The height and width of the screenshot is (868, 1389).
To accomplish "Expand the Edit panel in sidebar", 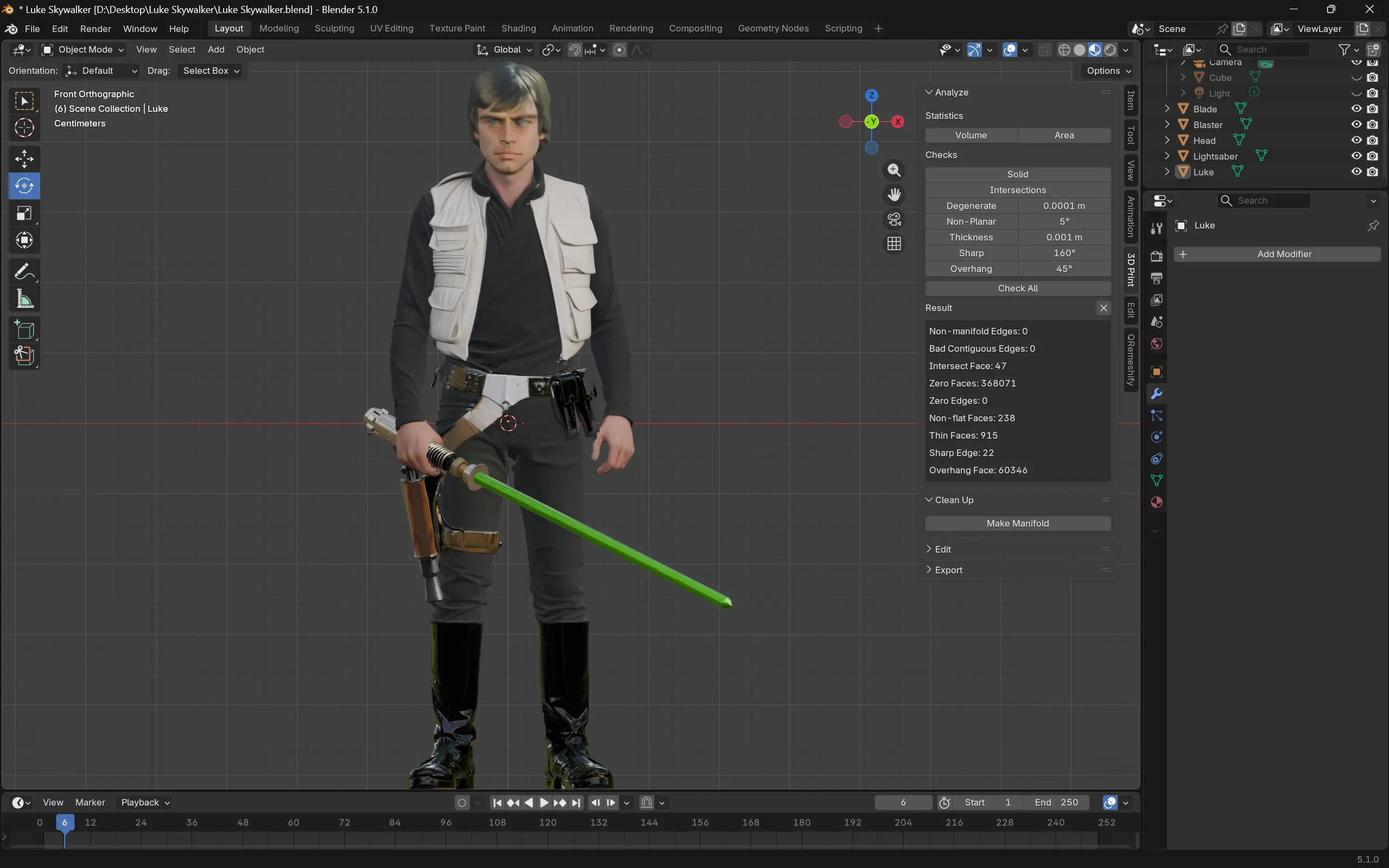I will [1018, 549].
